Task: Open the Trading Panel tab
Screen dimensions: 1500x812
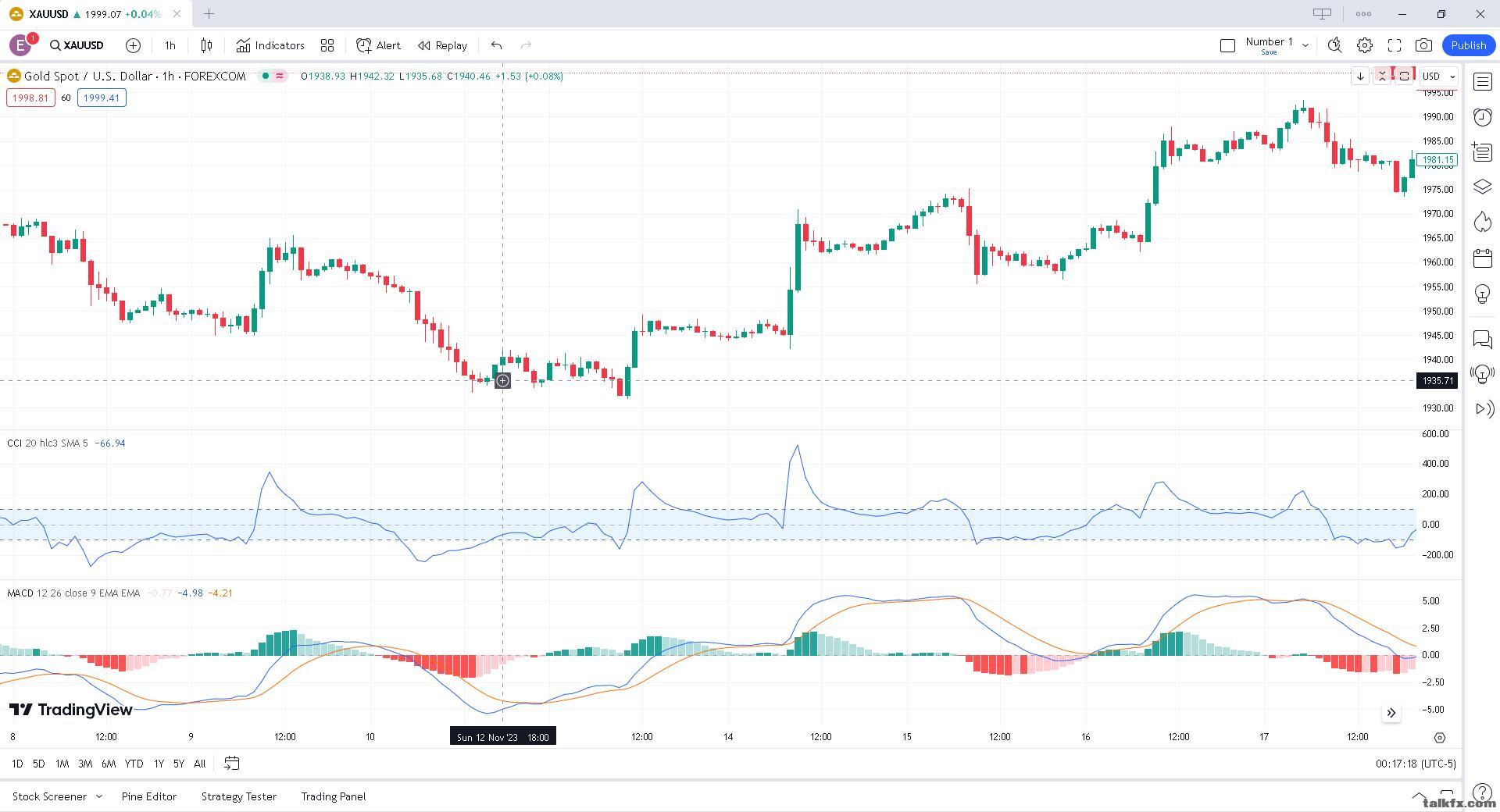Action: (334, 796)
